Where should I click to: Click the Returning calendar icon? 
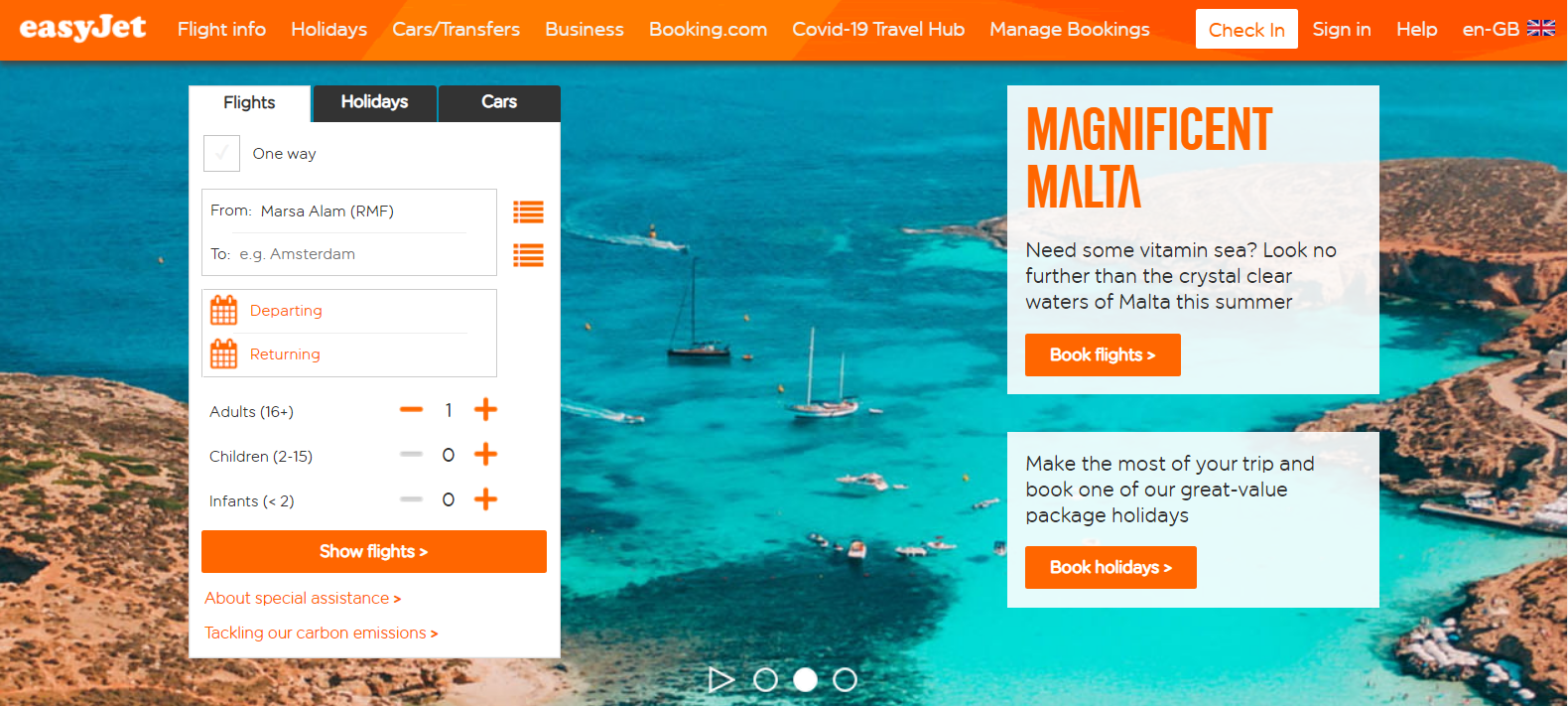pos(224,354)
